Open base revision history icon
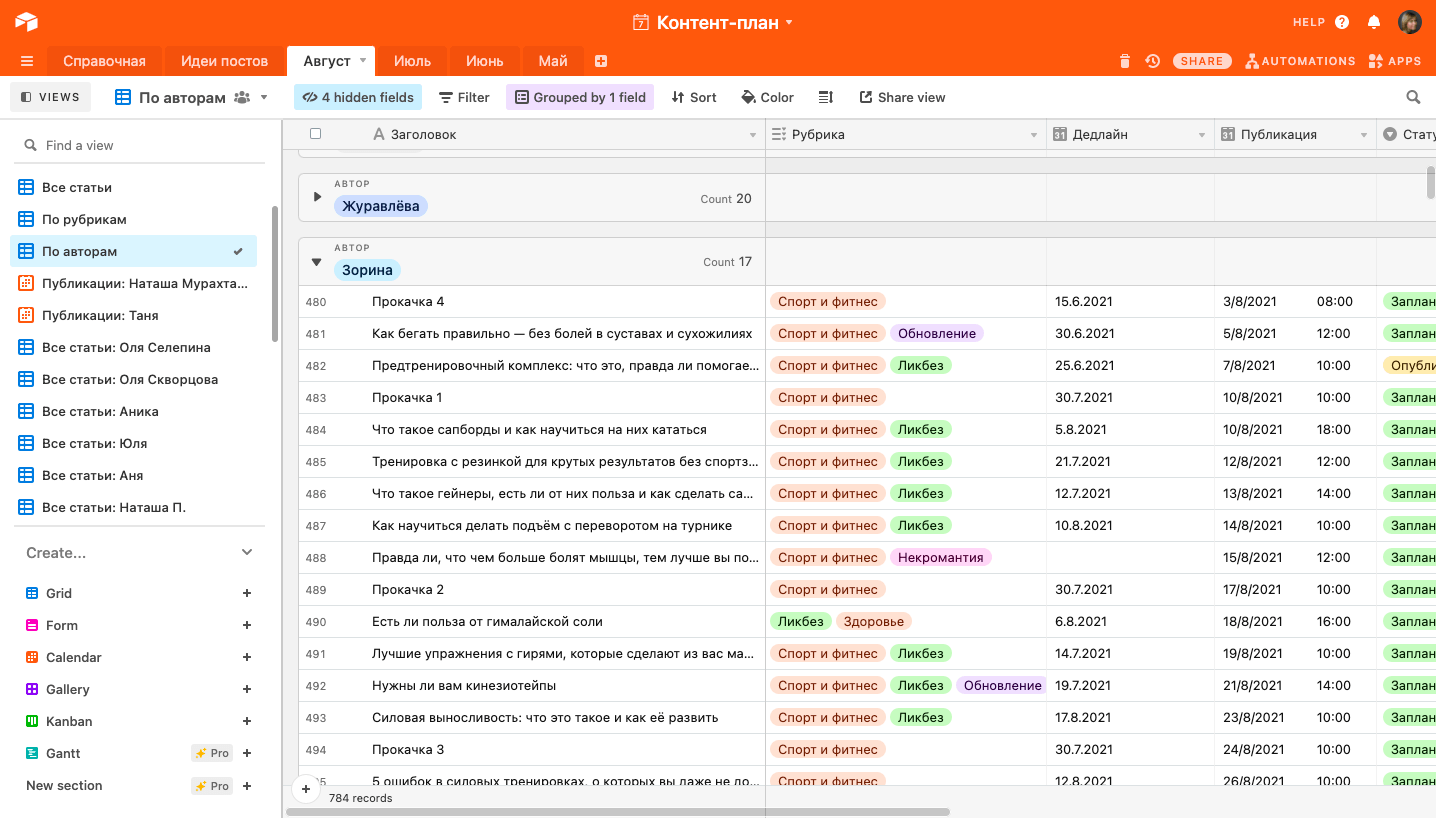The width and height of the screenshot is (1436, 818). pyautogui.click(x=1153, y=61)
